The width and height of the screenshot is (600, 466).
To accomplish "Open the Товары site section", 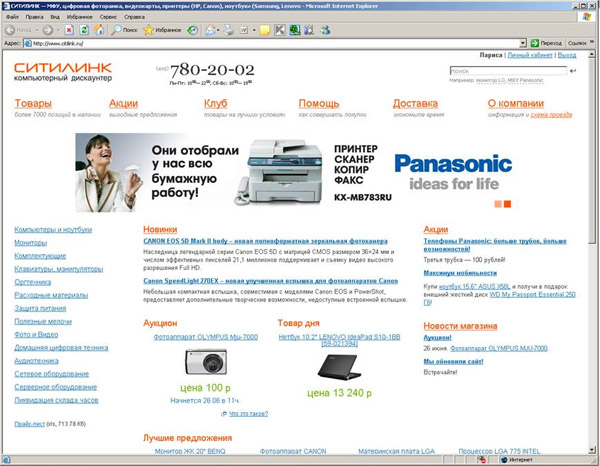I will coord(33,103).
